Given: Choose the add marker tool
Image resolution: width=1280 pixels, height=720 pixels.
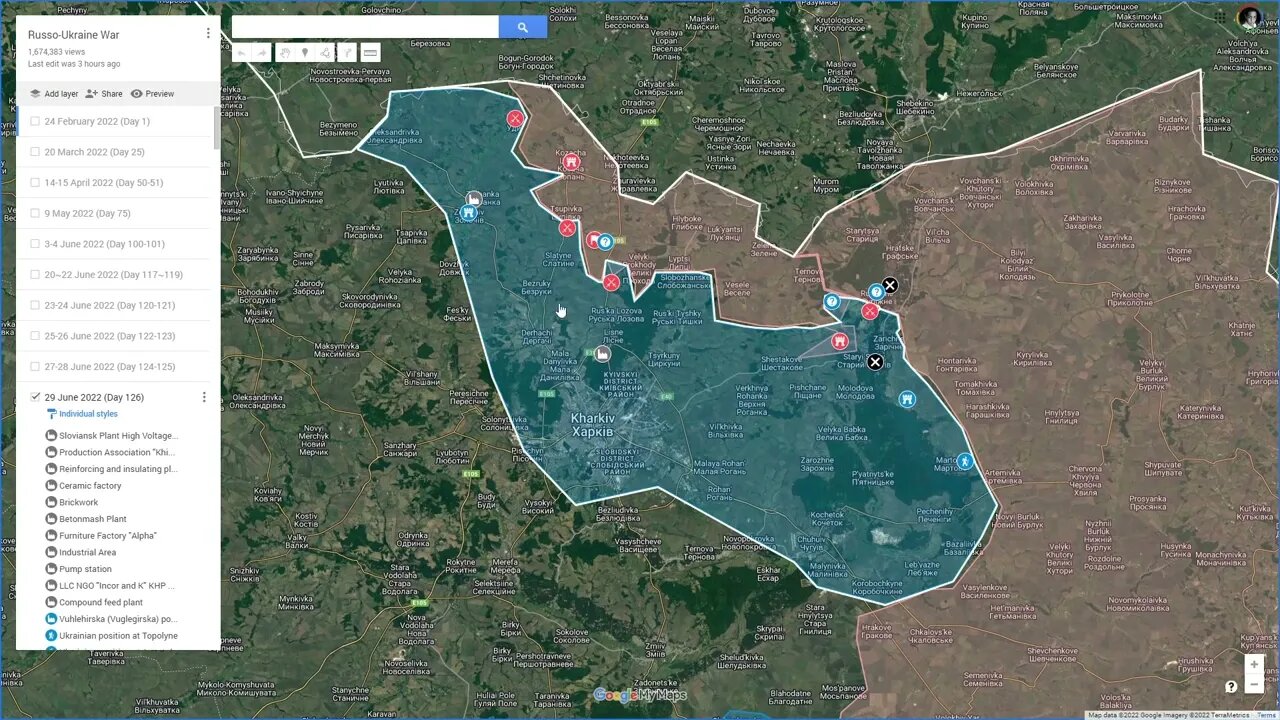Looking at the screenshot, I should pos(305,53).
